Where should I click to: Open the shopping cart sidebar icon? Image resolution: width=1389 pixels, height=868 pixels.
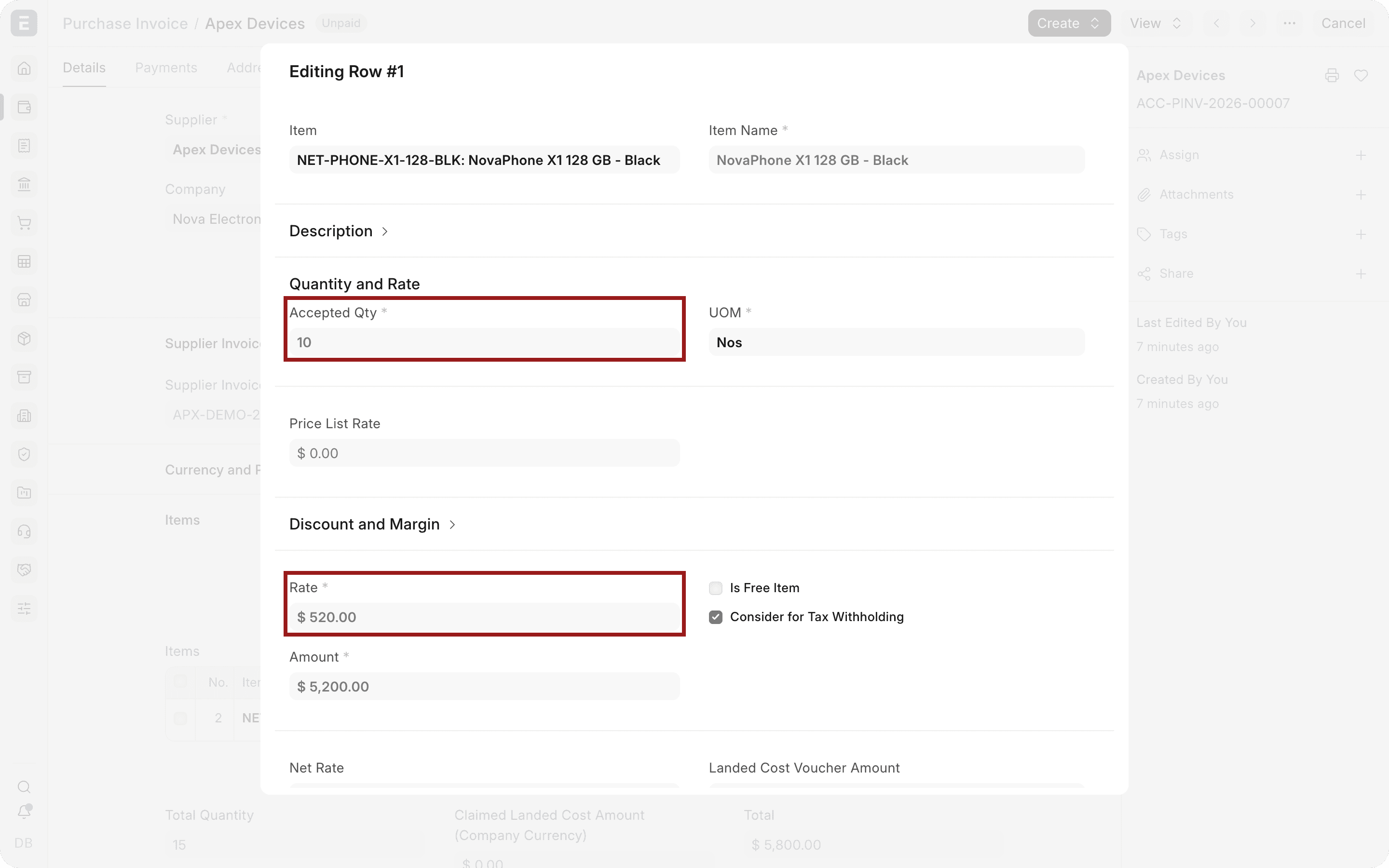pos(24,223)
